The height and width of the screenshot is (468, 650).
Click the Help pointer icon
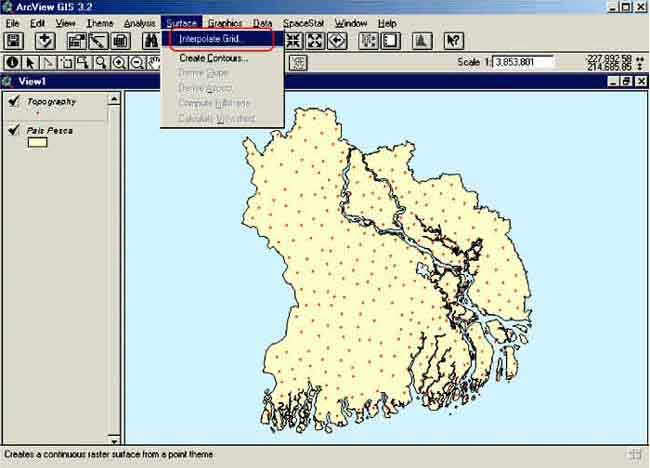pyautogui.click(x=453, y=41)
